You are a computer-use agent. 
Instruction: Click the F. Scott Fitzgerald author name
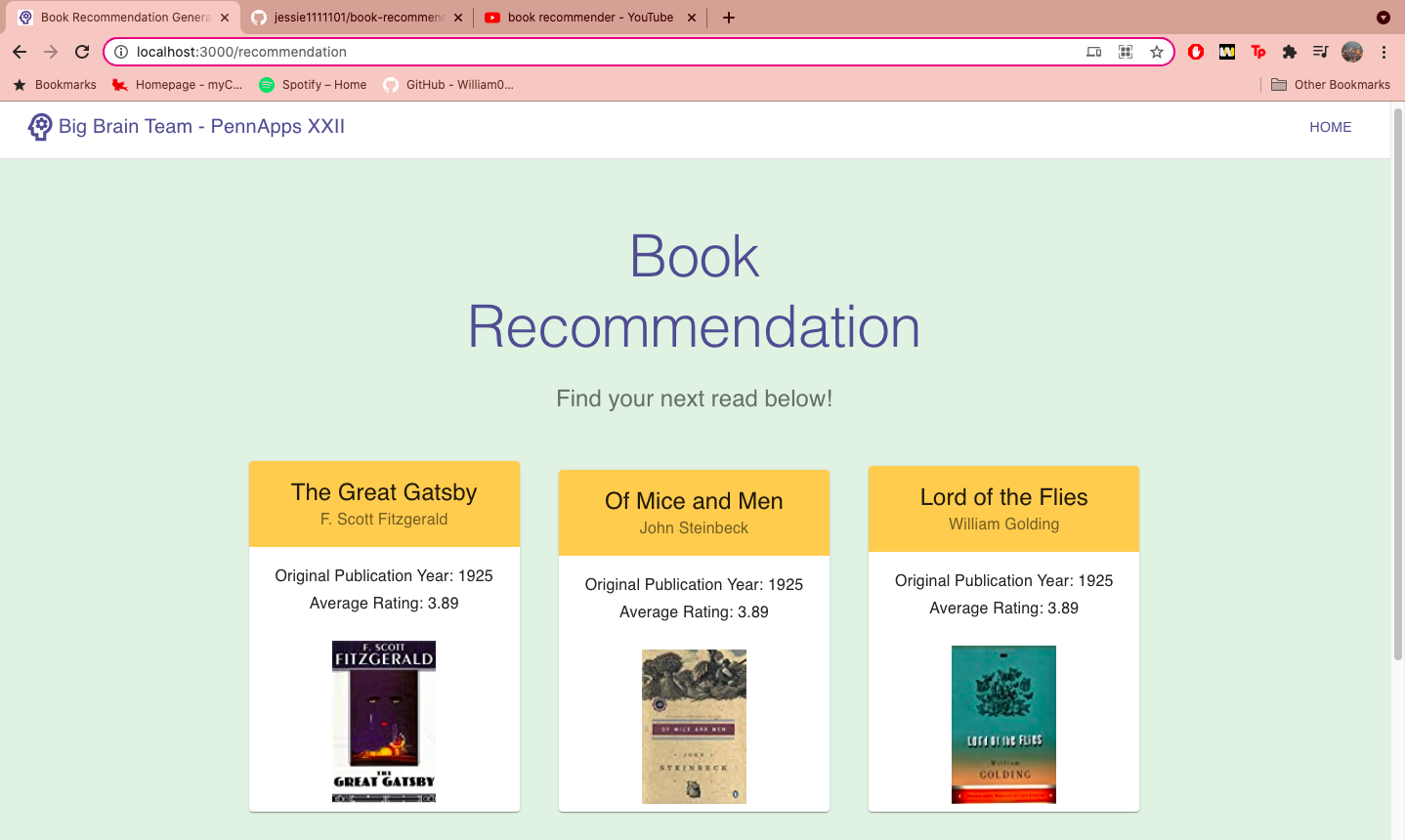pos(384,520)
